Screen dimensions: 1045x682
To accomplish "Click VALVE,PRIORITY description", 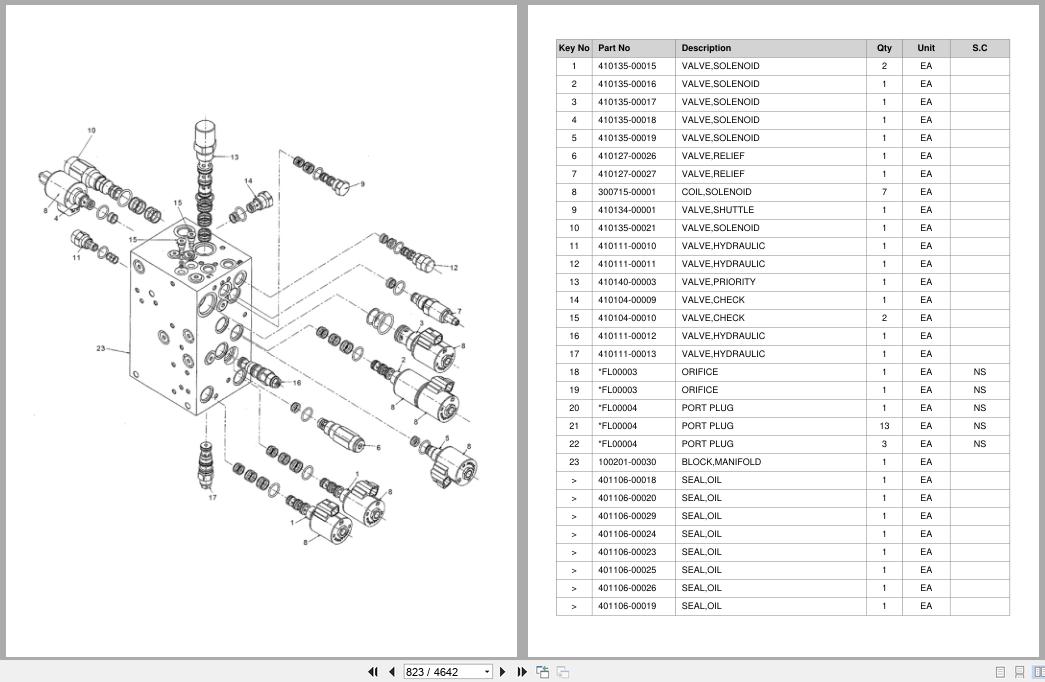I will point(718,282).
